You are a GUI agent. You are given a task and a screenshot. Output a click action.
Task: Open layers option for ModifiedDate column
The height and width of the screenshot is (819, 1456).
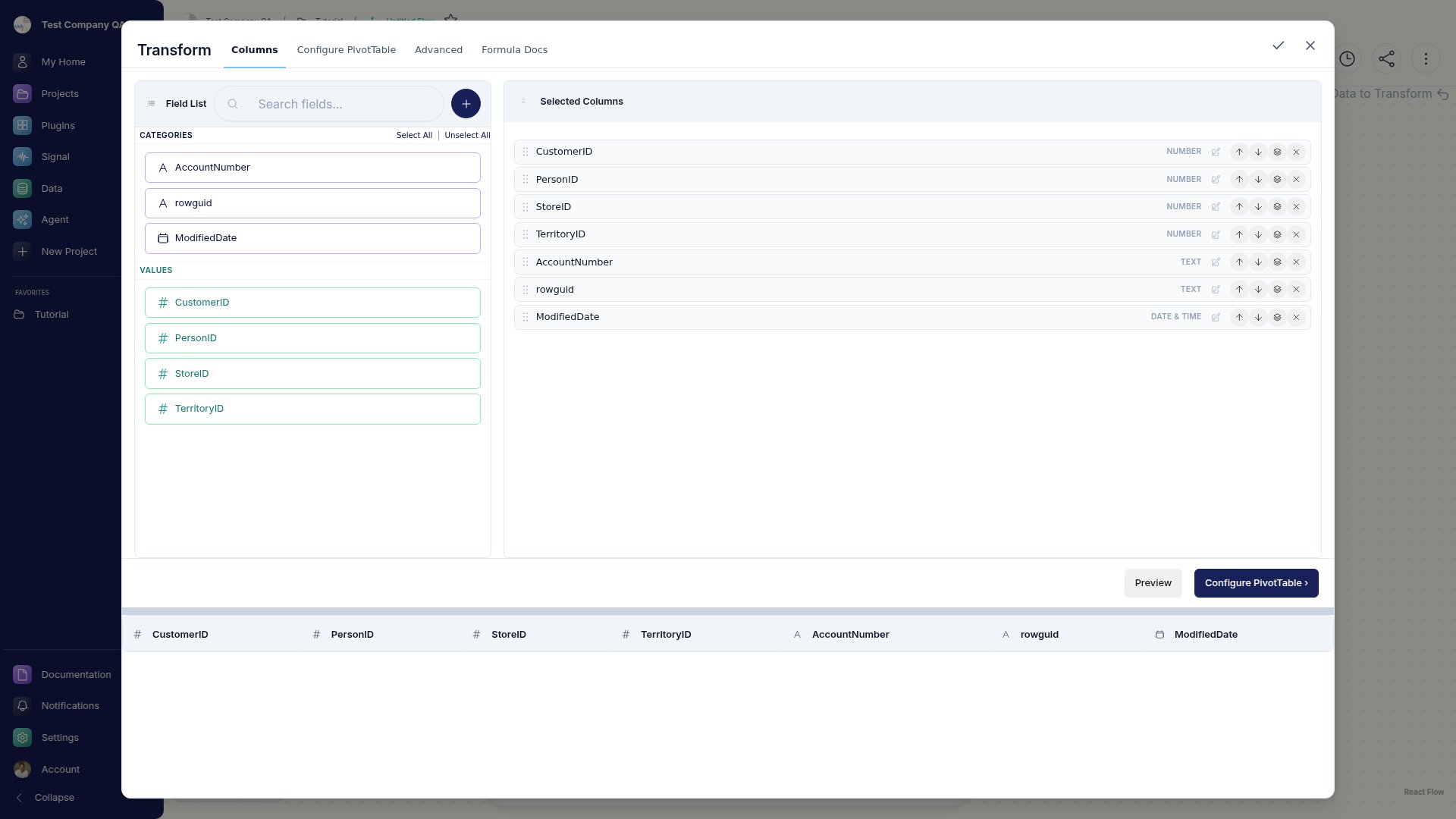click(x=1277, y=318)
